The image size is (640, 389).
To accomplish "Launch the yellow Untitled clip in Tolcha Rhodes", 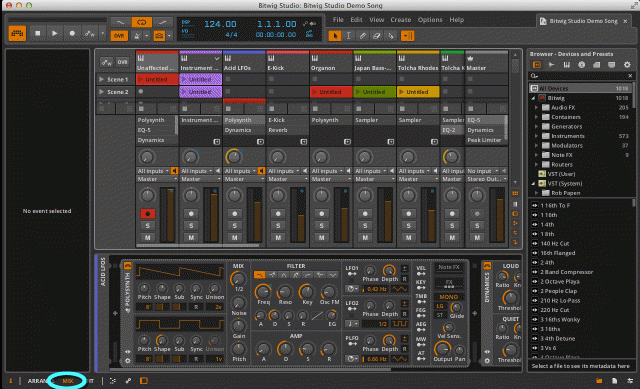I will click(x=418, y=92).
